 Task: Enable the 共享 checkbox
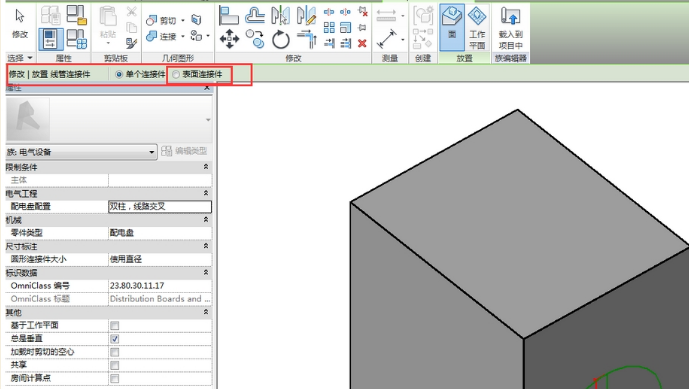click(x=115, y=365)
